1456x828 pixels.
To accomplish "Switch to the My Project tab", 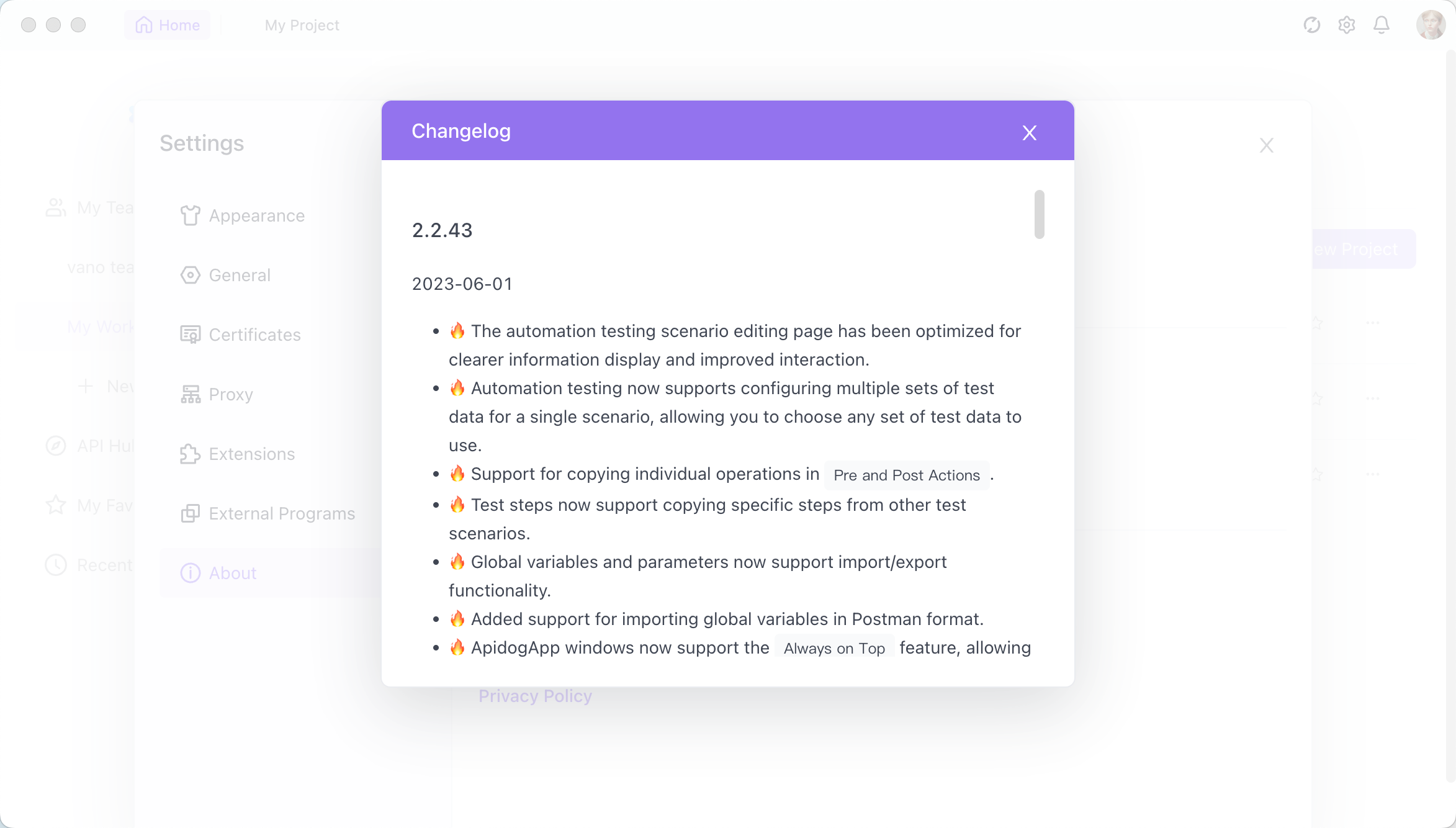I will click(x=302, y=25).
